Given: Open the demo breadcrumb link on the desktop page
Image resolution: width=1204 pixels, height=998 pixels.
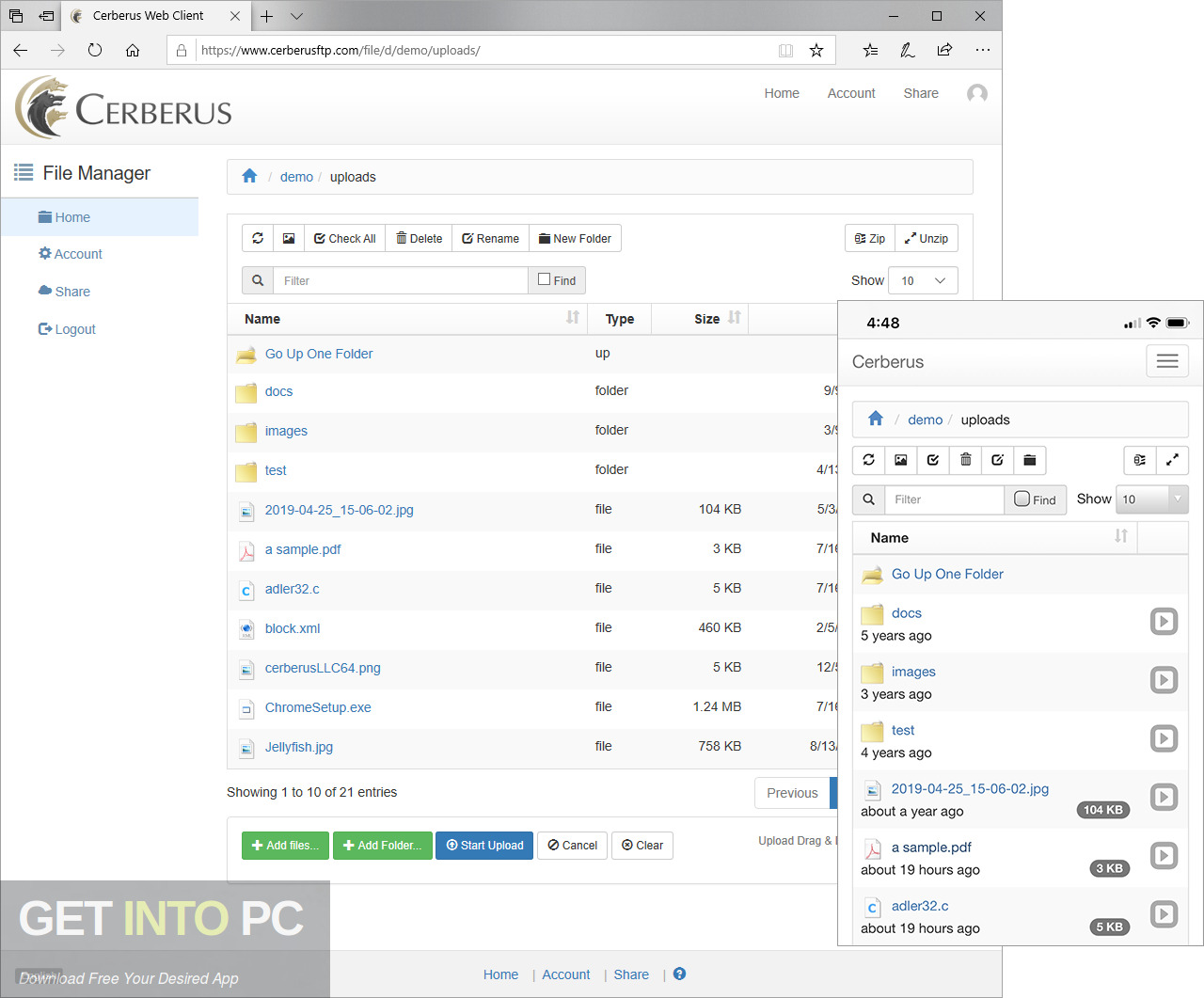Looking at the screenshot, I should [x=296, y=177].
